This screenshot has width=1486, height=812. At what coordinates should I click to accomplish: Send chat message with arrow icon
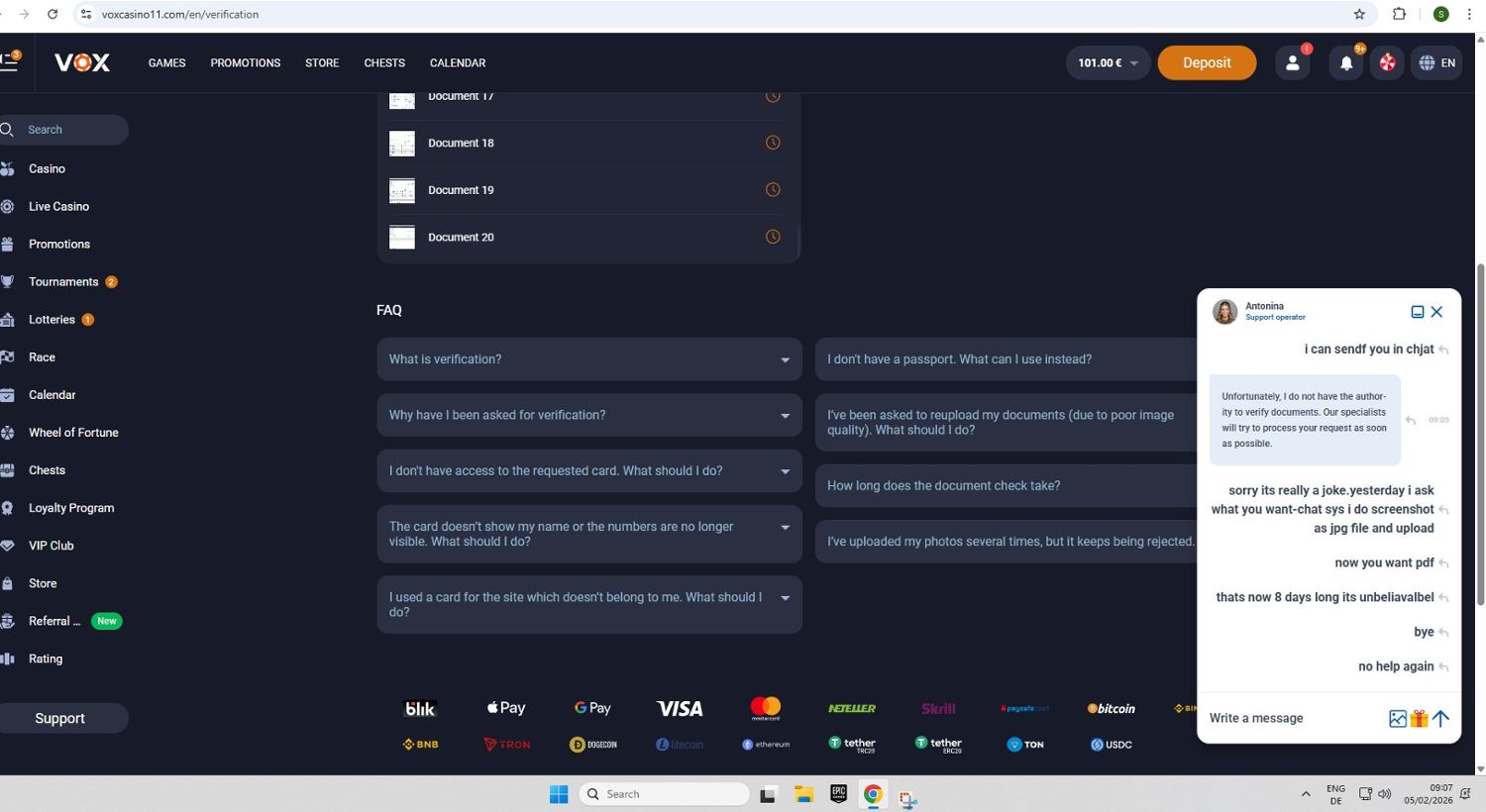coord(1440,719)
